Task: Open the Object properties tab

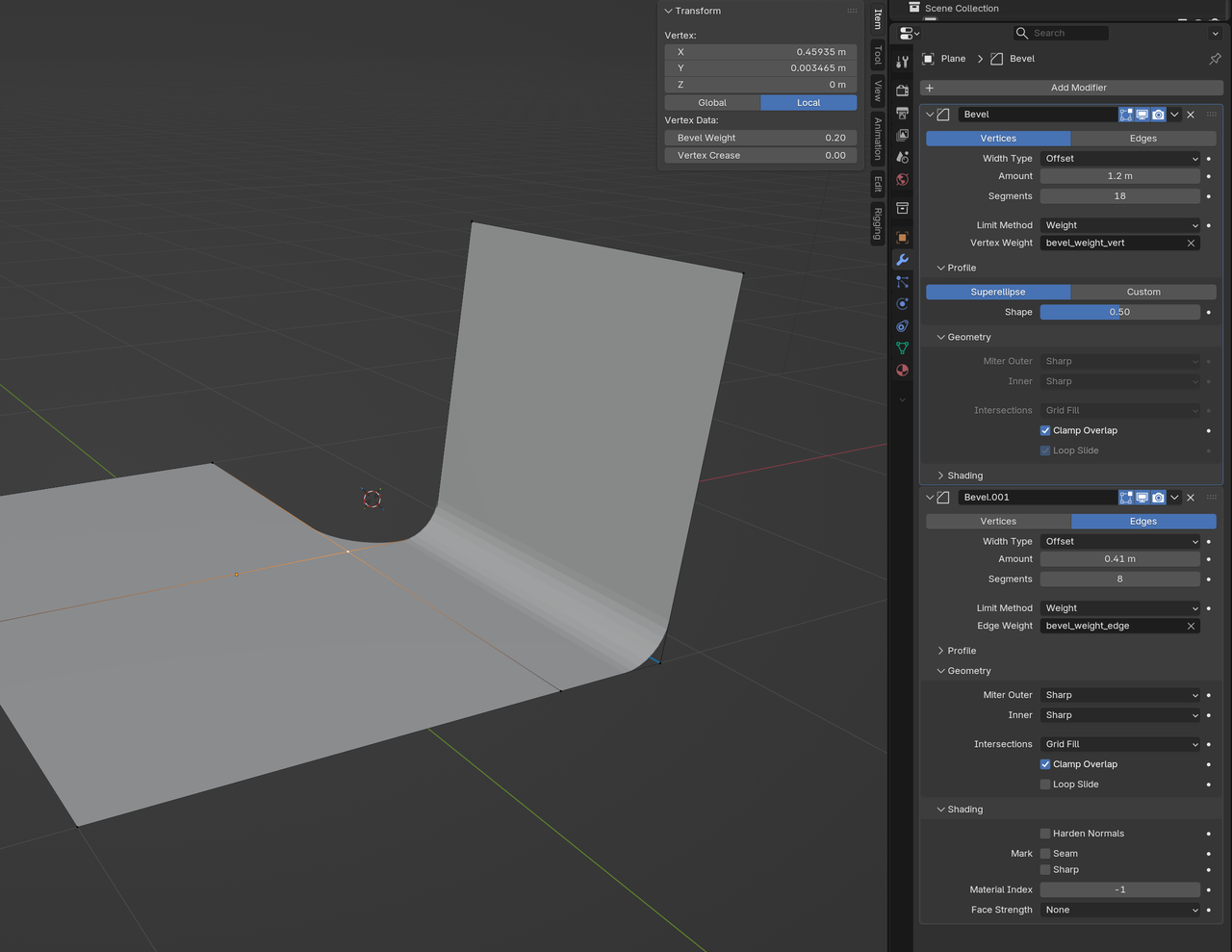Action: [902, 238]
